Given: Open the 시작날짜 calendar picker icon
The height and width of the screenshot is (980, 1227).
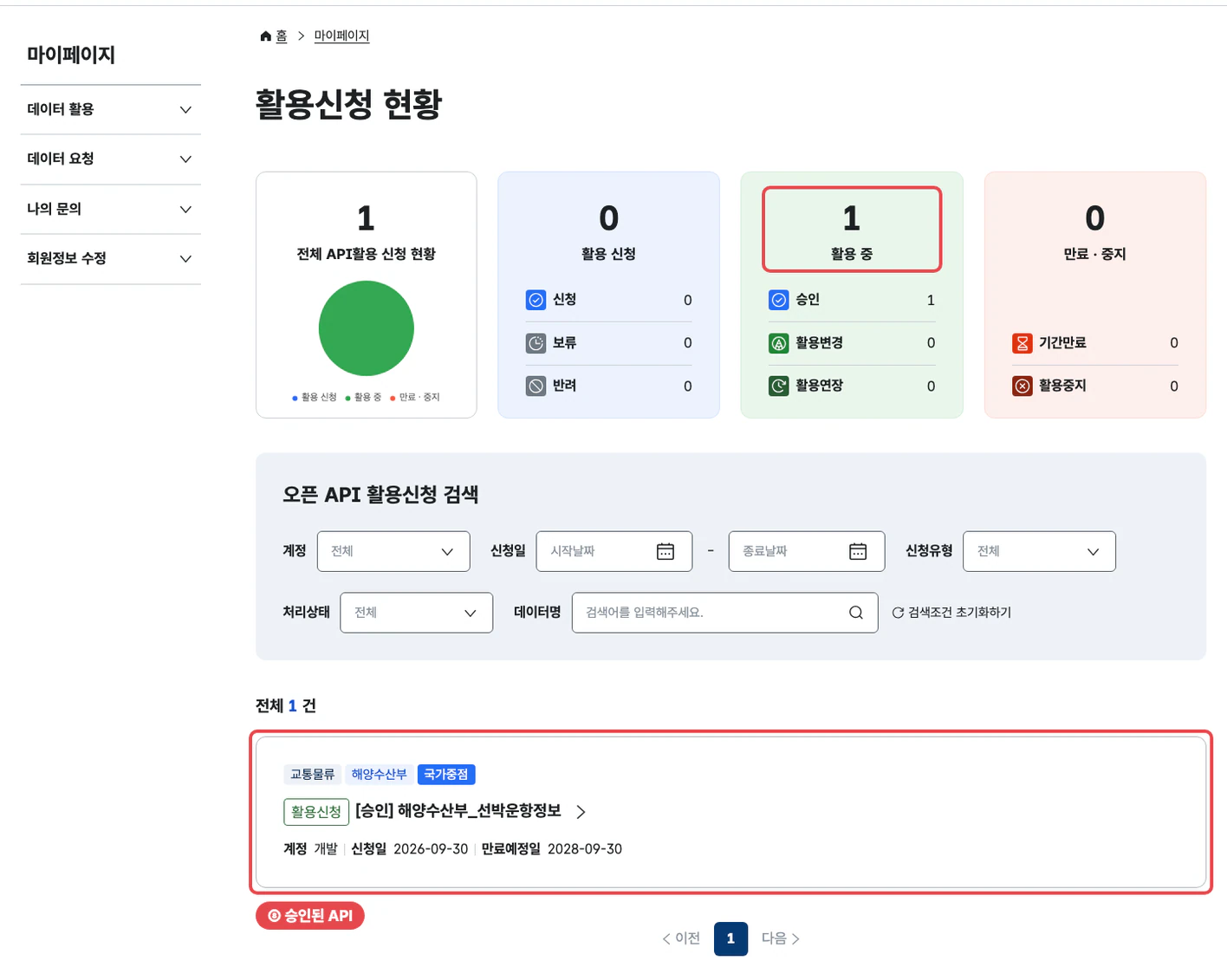Looking at the screenshot, I should click(665, 551).
